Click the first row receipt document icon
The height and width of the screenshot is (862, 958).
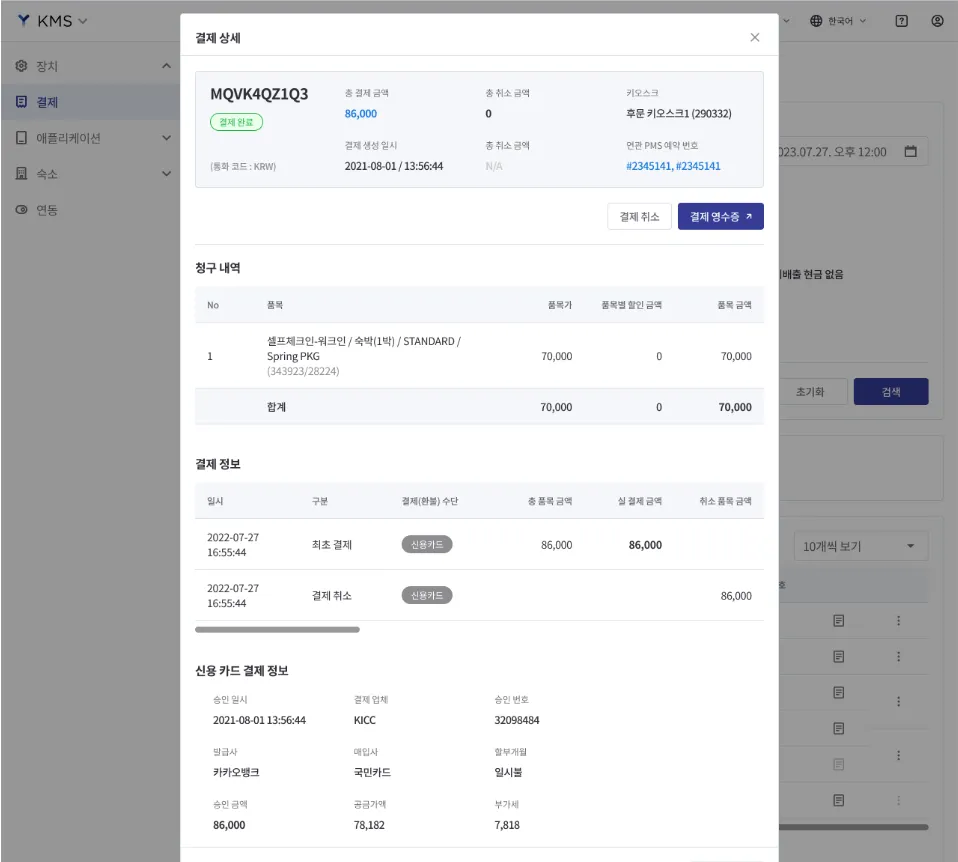838,621
